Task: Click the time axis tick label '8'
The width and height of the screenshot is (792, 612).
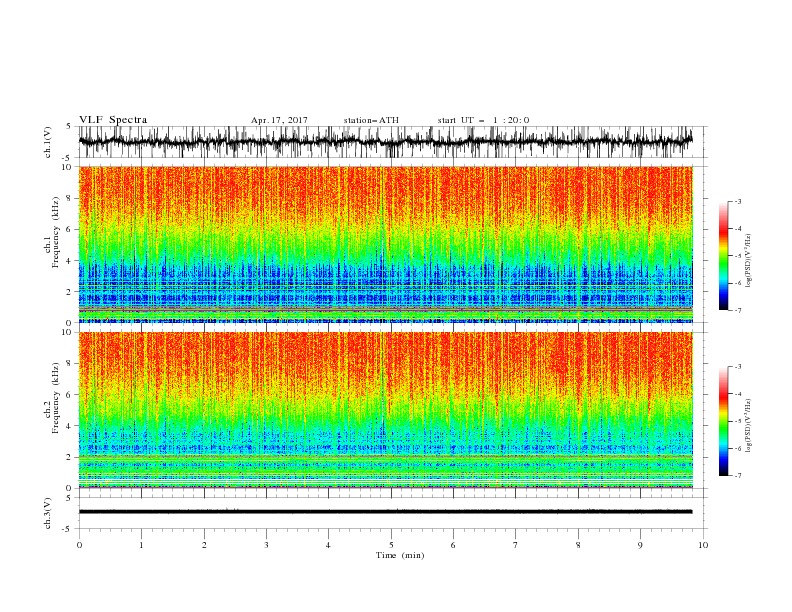Action: tap(578, 545)
